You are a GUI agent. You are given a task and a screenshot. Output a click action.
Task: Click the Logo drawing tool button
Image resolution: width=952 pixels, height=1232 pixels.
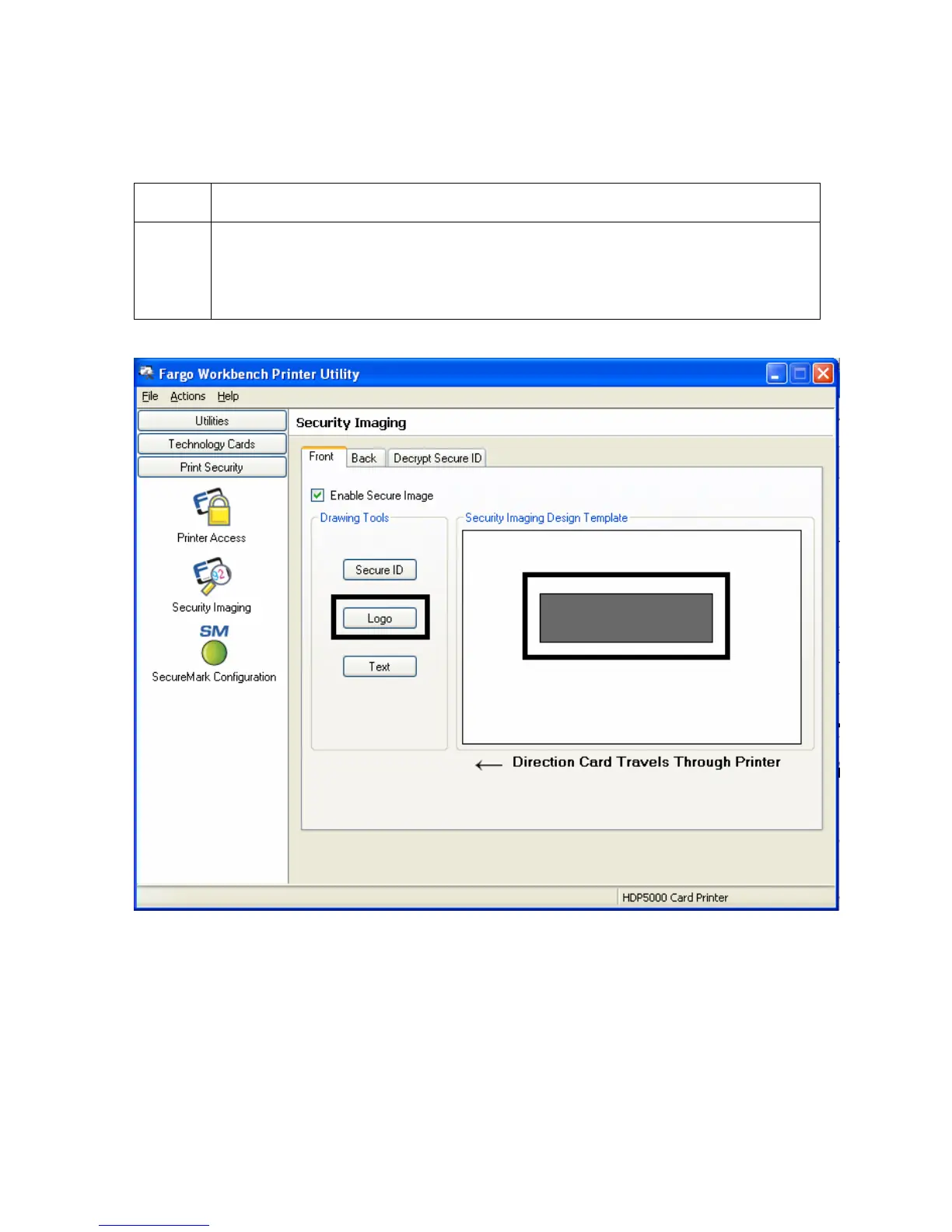tap(380, 618)
